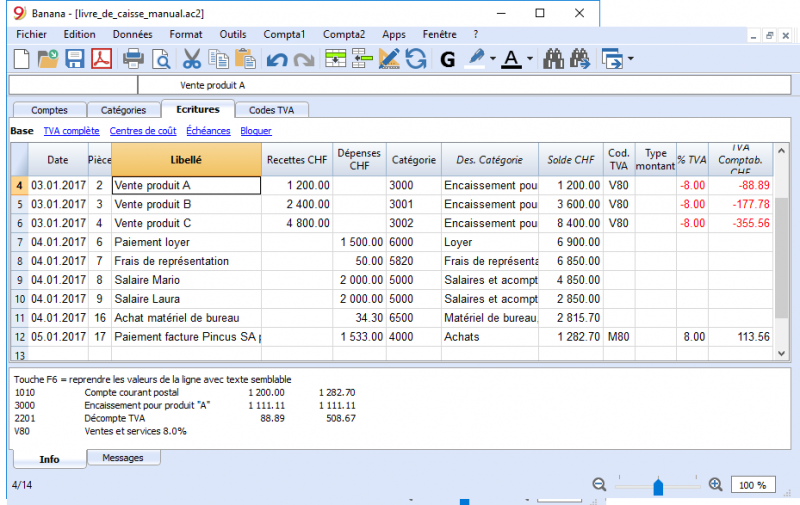Apply bold with the G icon
Viewport: 800px width, 505px height.
coord(447,60)
